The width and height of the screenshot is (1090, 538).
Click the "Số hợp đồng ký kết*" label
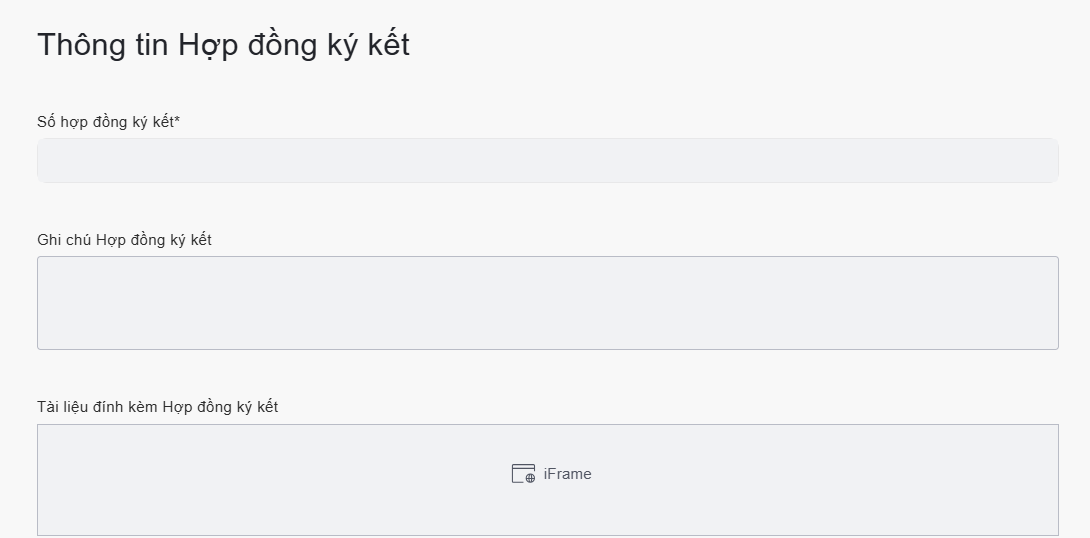click(x=107, y=122)
